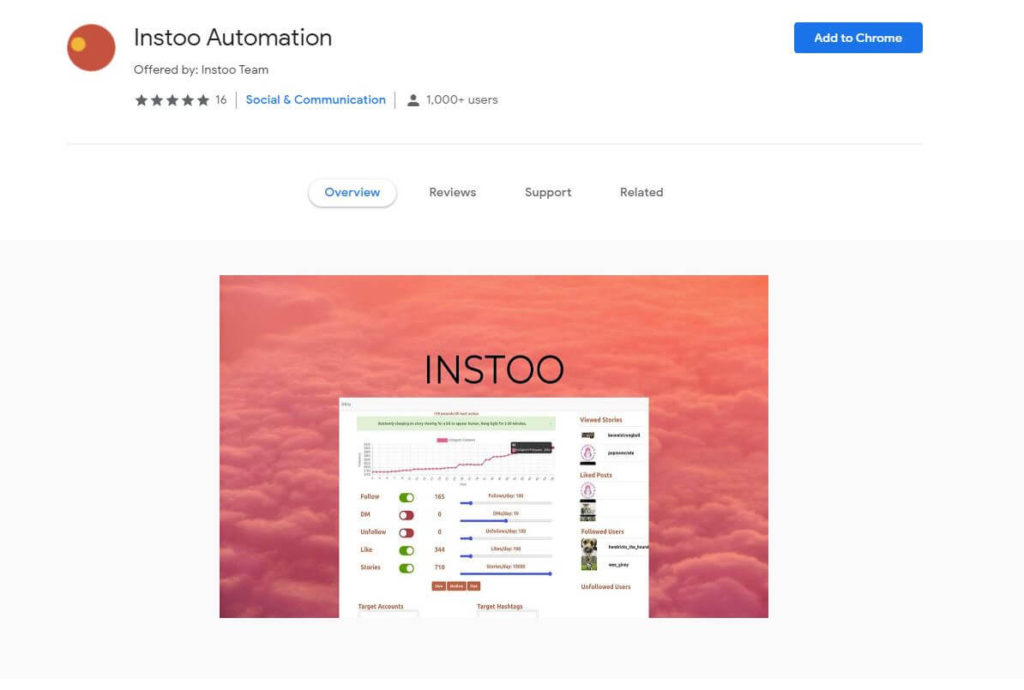Click the Target Accounts label in the preview
Viewport: 1024px width, 690px height.
pyautogui.click(x=381, y=606)
